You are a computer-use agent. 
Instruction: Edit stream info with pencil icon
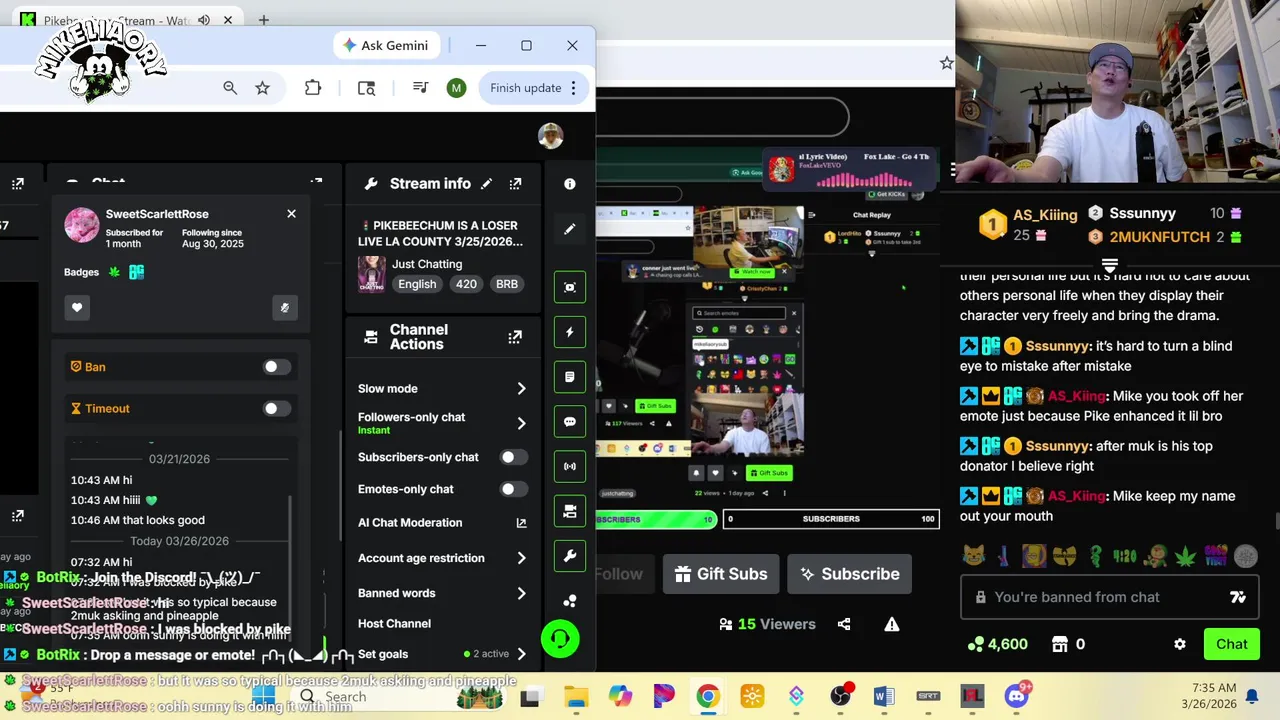coord(486,184)
